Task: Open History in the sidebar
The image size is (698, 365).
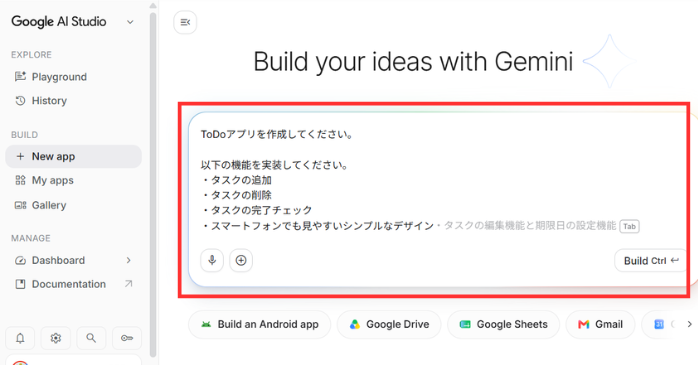Action: [x=73, y=101]
